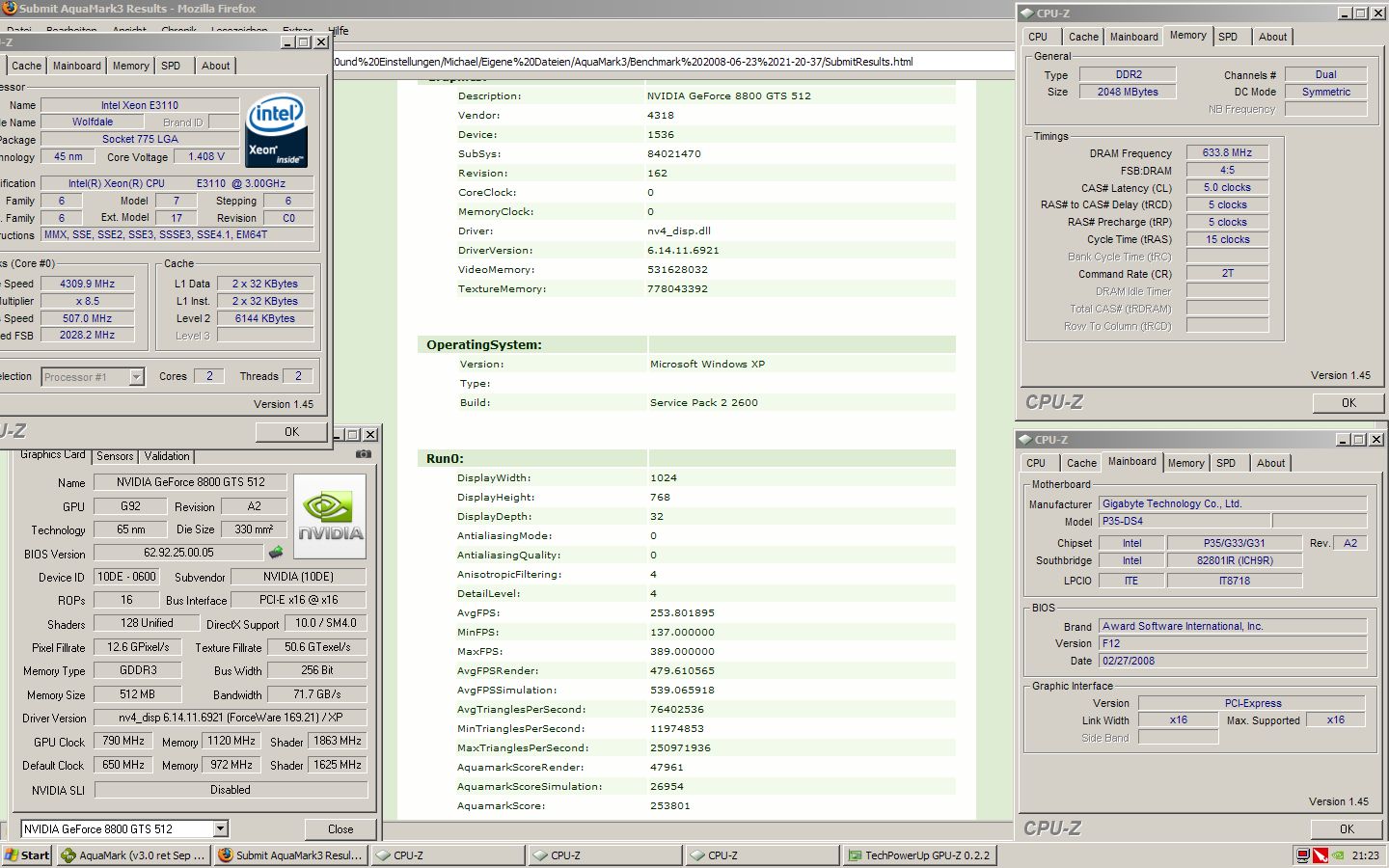Image resolution: width=1389 pixels, height=868 pixels.
Task: Click the AquamarkScore value 253801
Action: tap(669, 806)
